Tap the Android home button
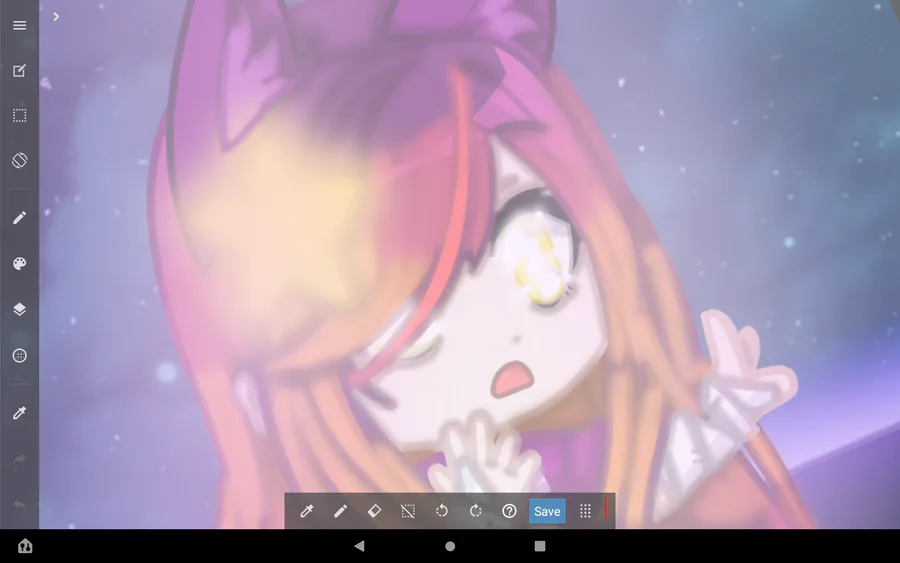Image resolution: width=900 pixels, height=563 pixels. (450, 546)
